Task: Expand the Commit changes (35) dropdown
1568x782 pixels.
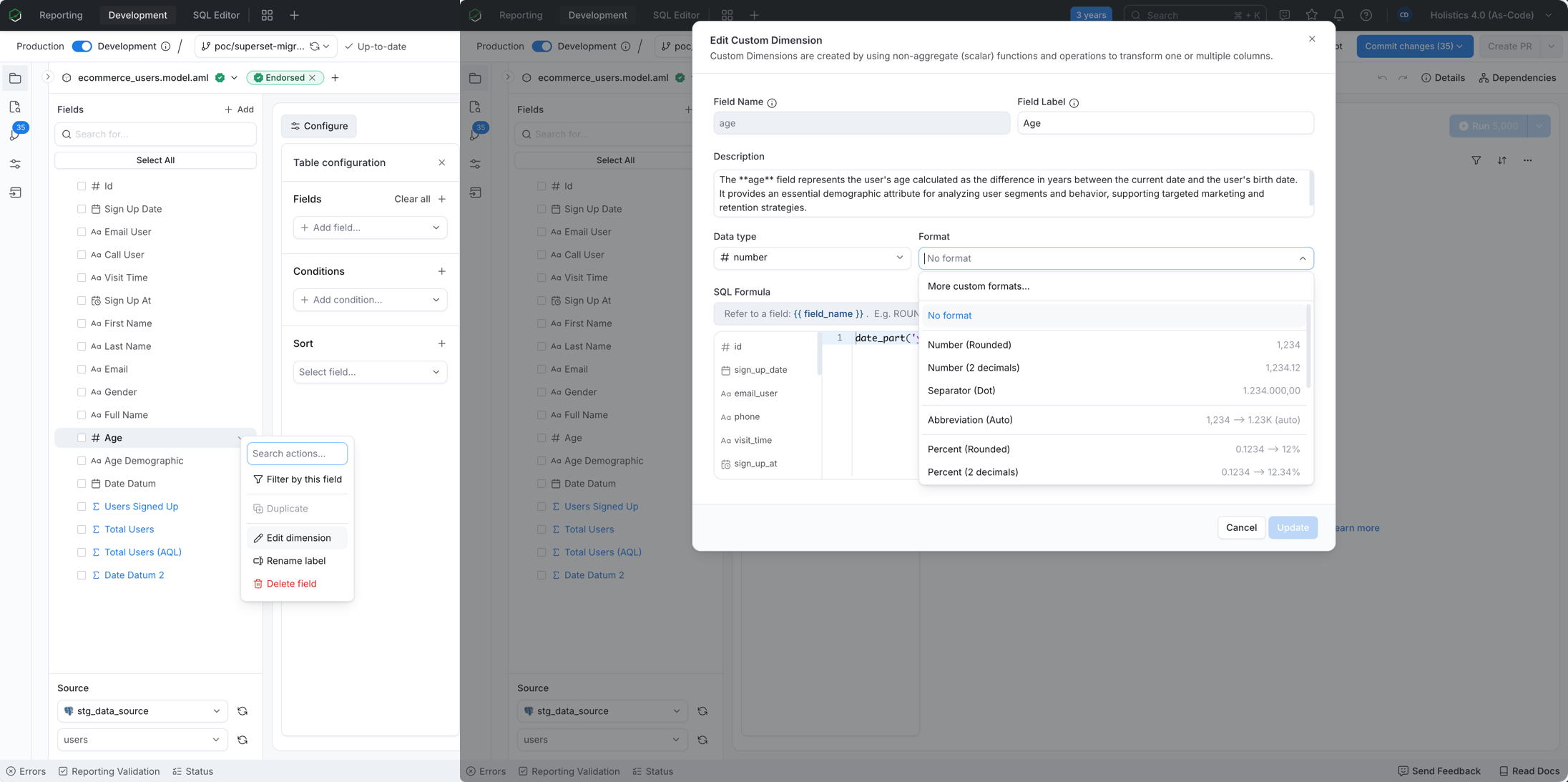Action: (1414, 47)
